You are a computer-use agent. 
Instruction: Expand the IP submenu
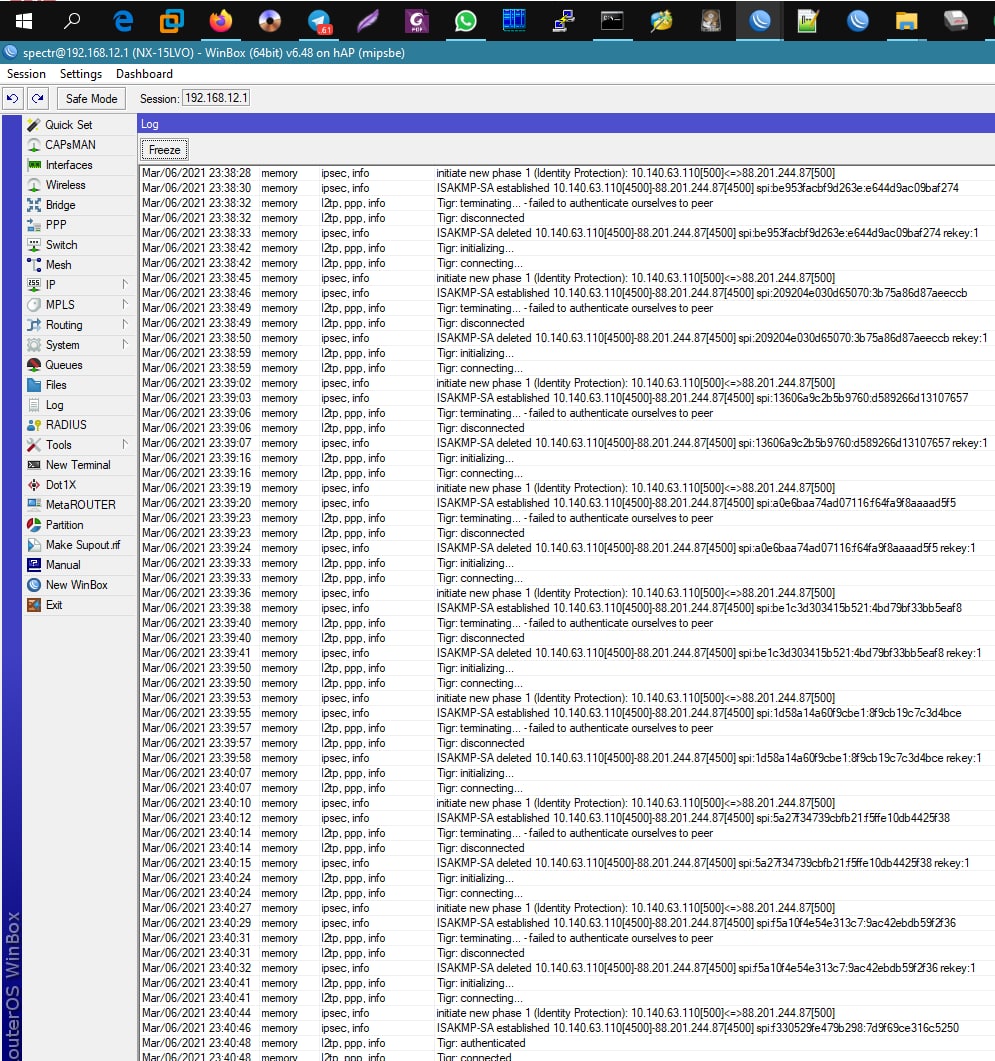(79, 285)
